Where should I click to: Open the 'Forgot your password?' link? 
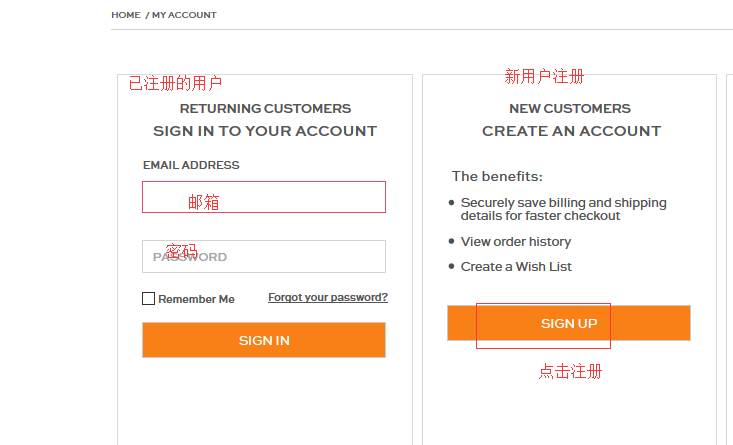328,297
